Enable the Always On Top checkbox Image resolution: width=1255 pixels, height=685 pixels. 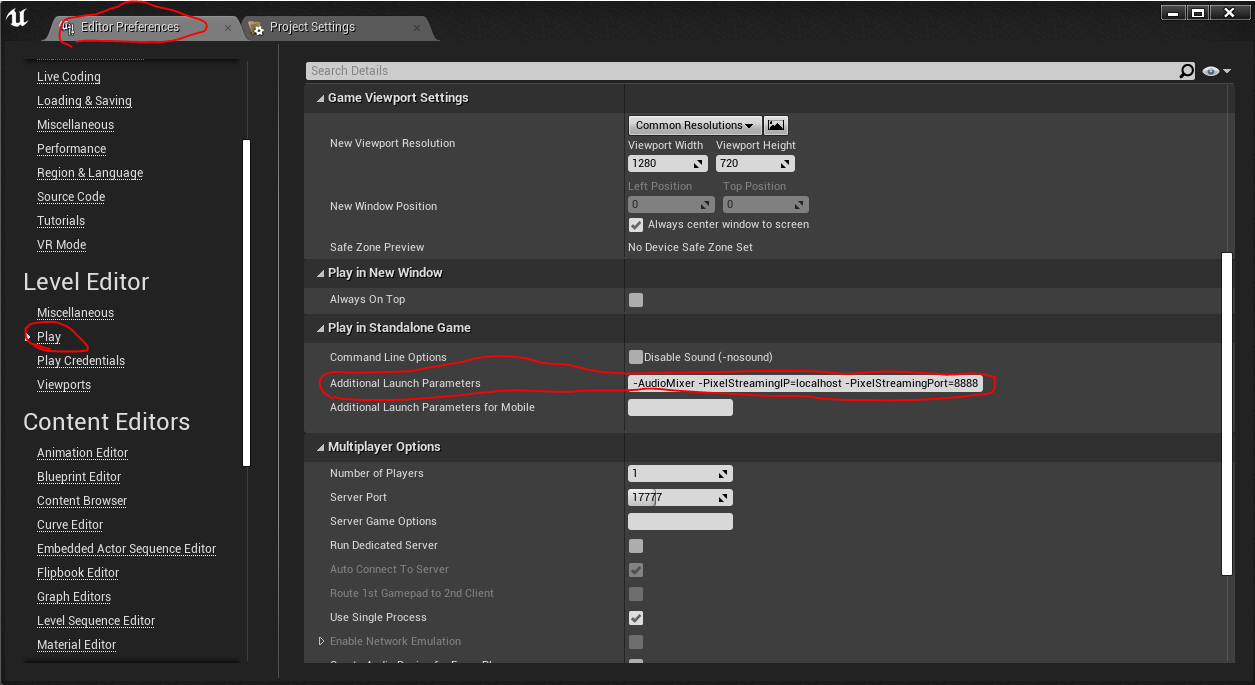pos(636,300)
